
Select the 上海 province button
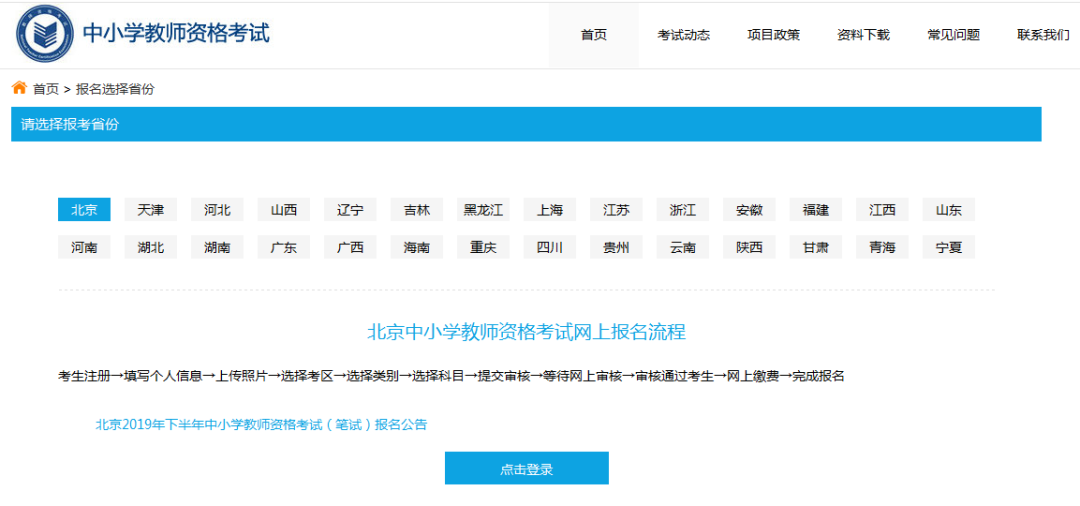[550, 210]
